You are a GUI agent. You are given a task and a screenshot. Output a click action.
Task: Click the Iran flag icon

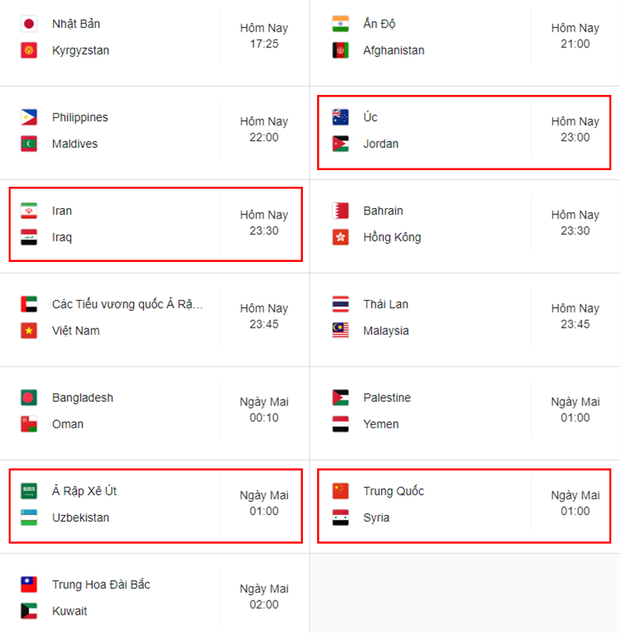tap(29, 211)
